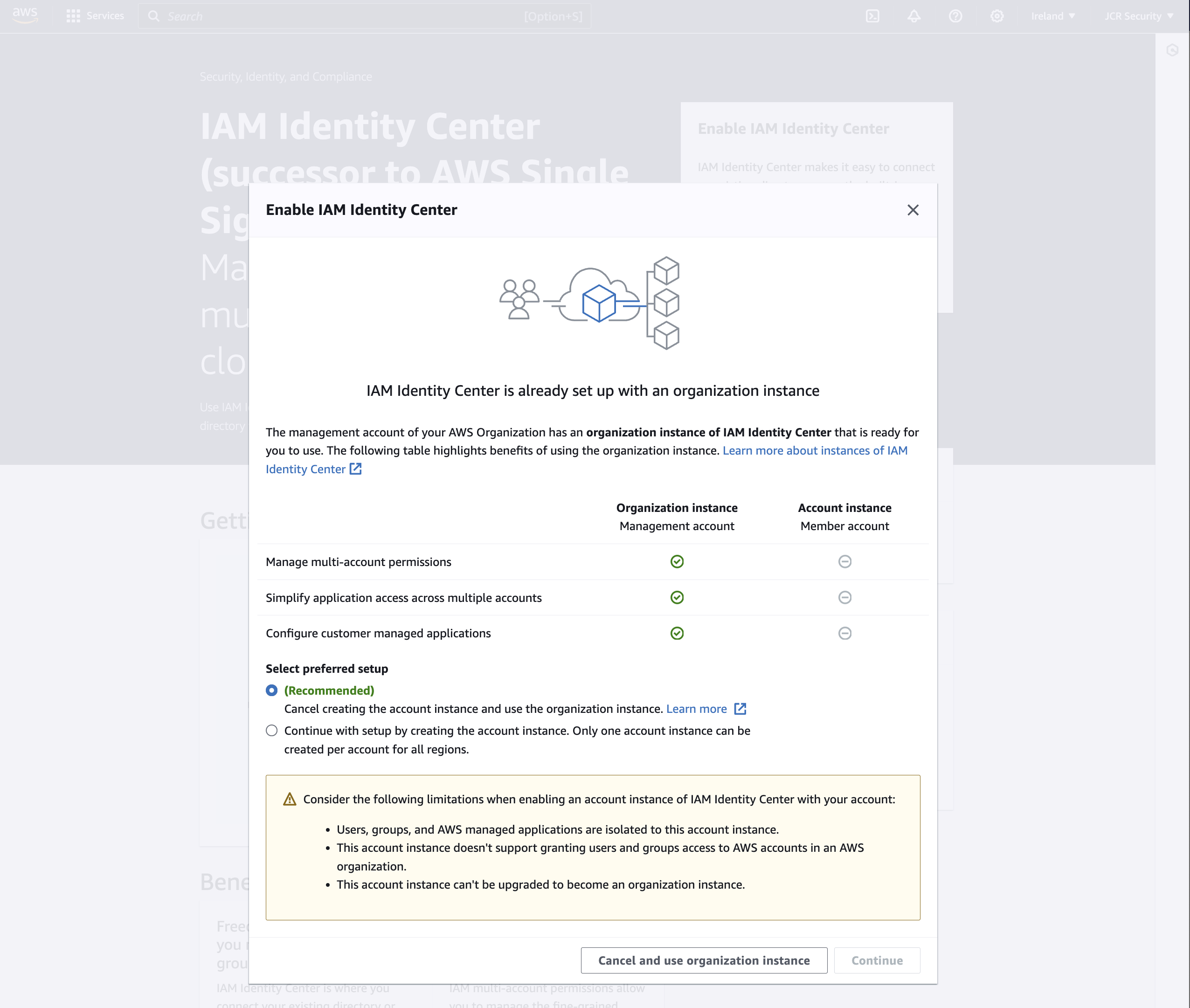1190x1008 pixels.
Task: Click the Services menu label
Action: 105,16
